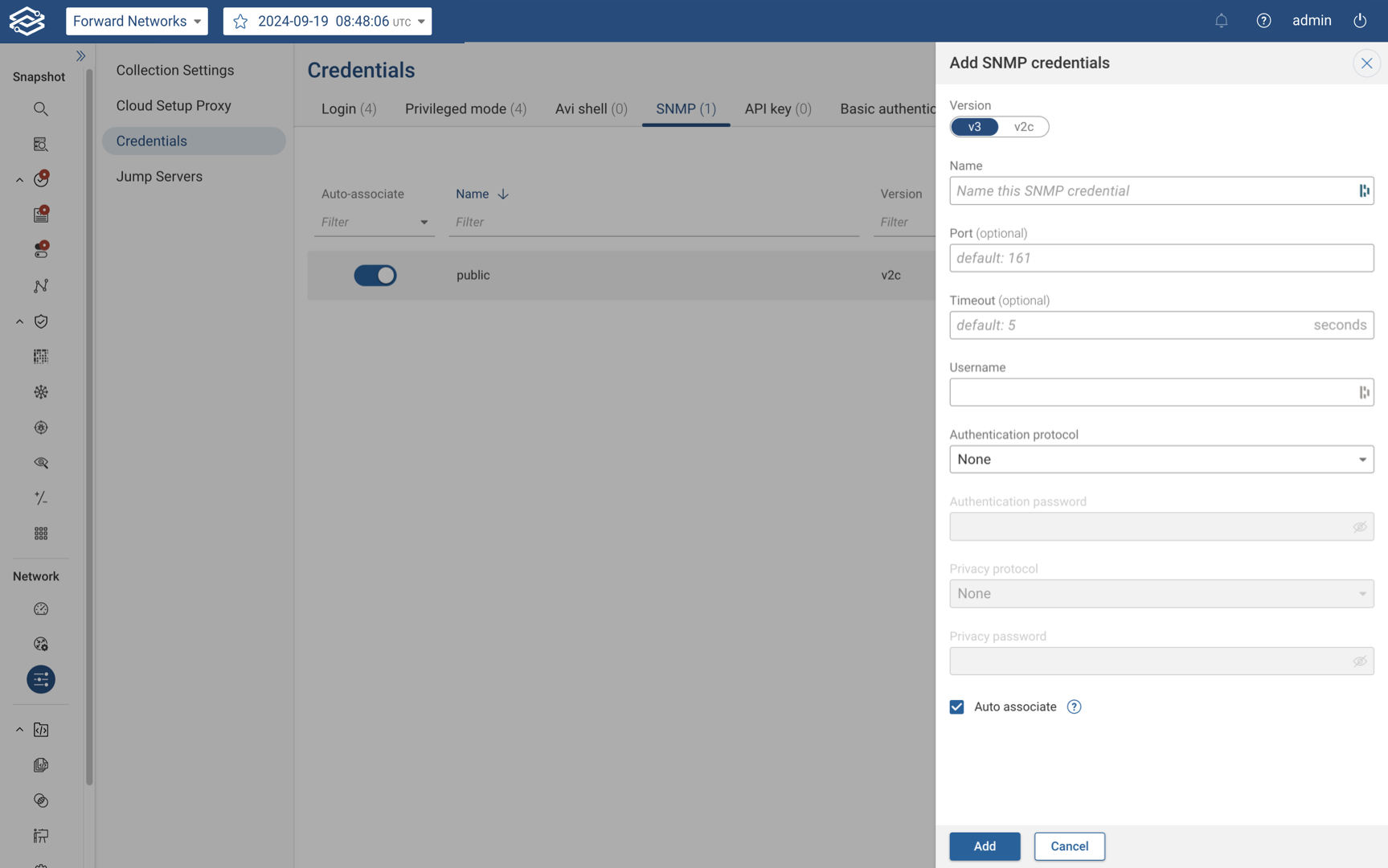Click the snowflake icon in the sidebar

41,391
